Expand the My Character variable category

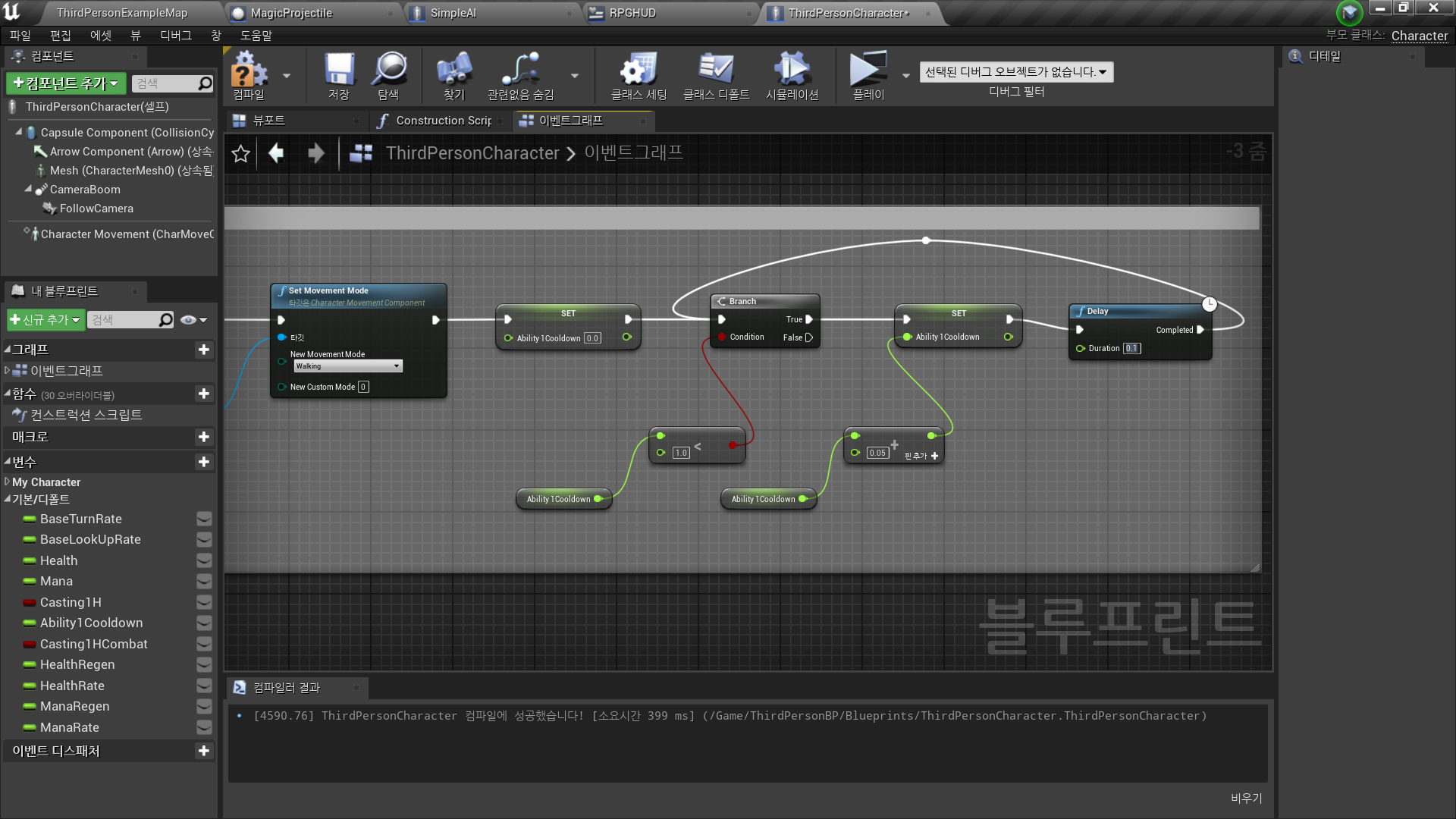tap(8, 482)
